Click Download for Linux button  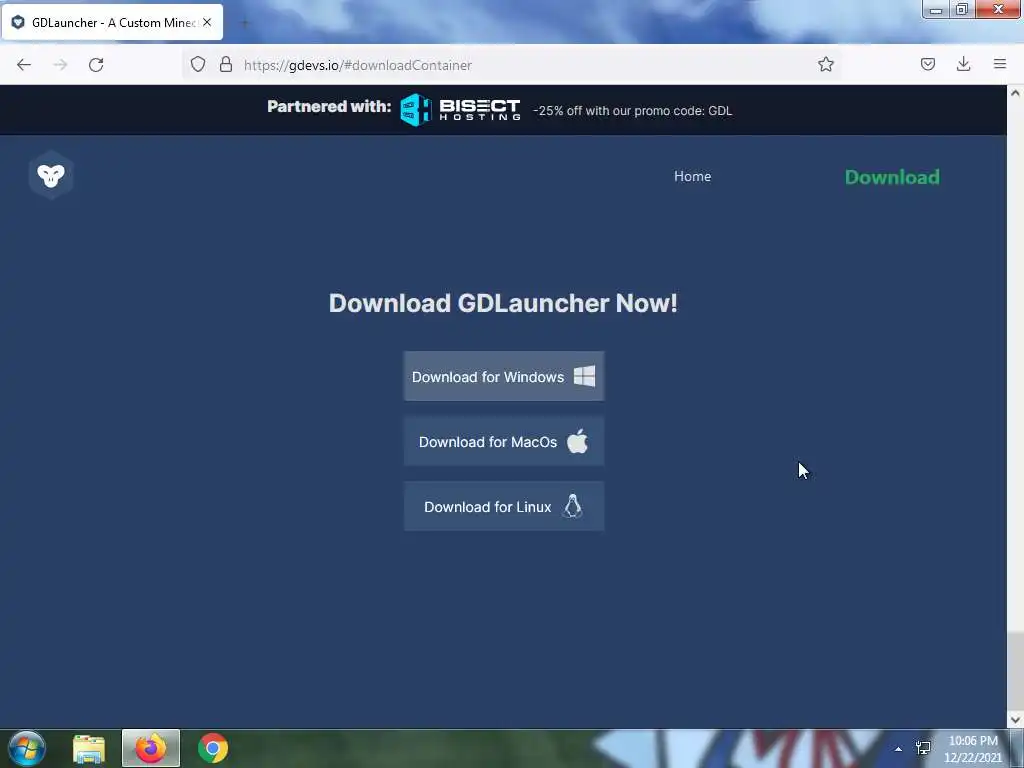pos(504,507)
